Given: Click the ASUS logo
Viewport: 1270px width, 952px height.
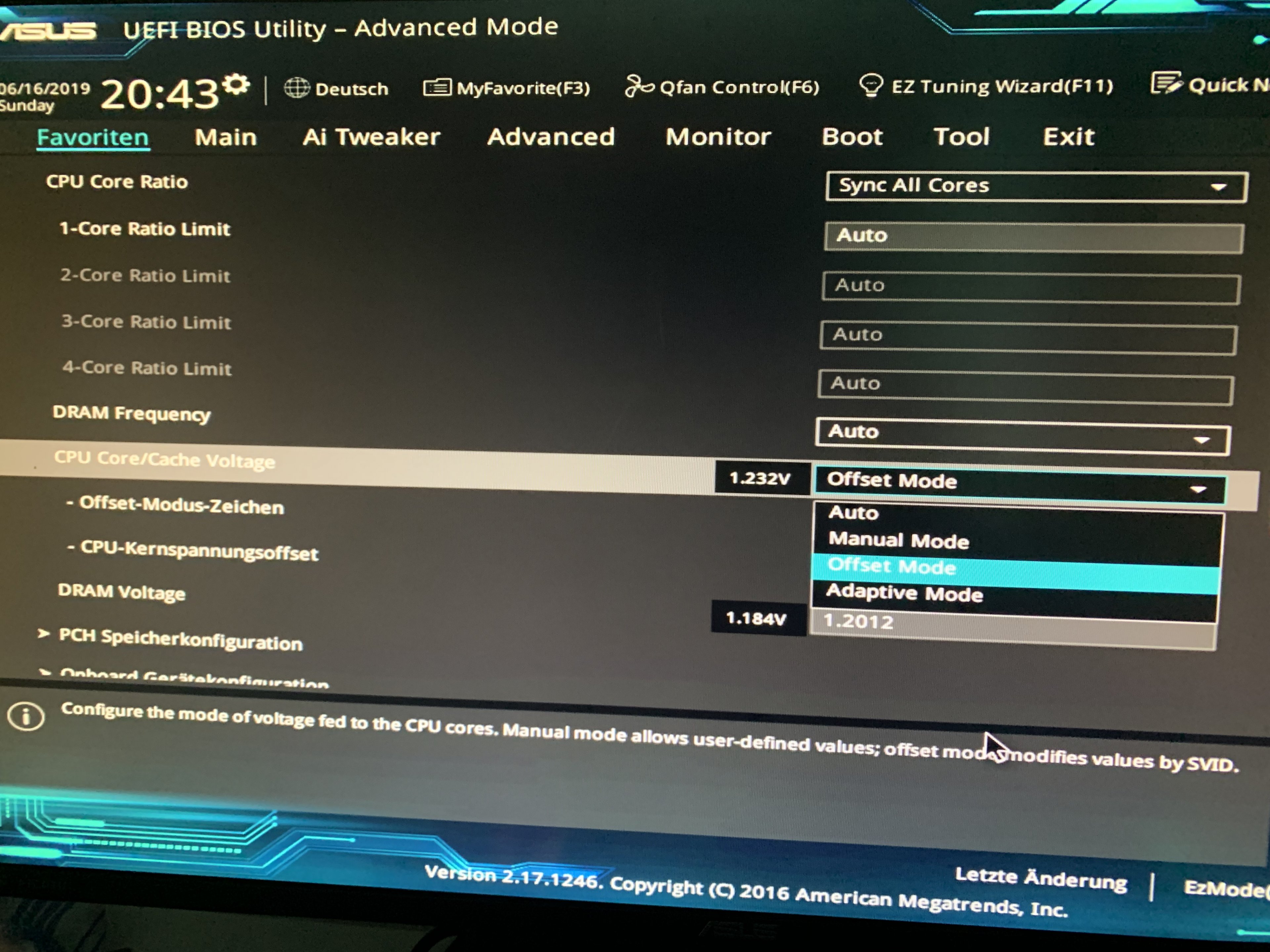Looking at the screenshot, I should click(49, 31).
